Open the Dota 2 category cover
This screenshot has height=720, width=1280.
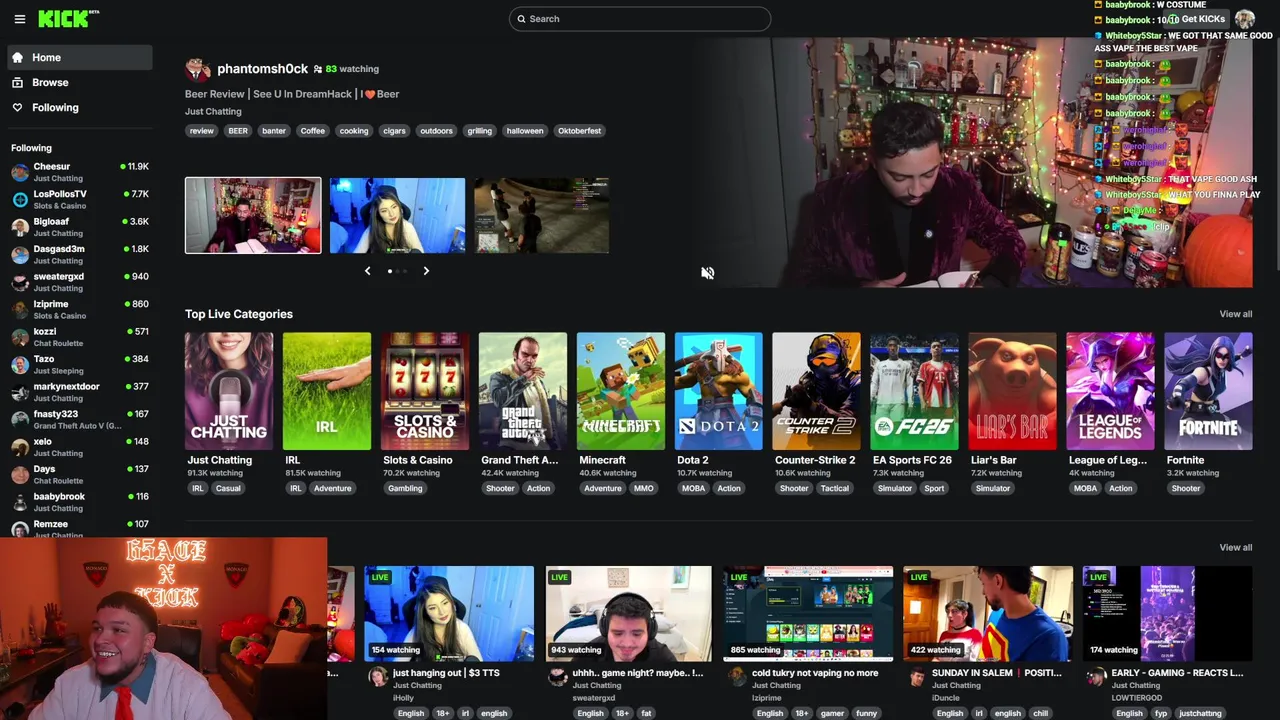tap(719, 391)
